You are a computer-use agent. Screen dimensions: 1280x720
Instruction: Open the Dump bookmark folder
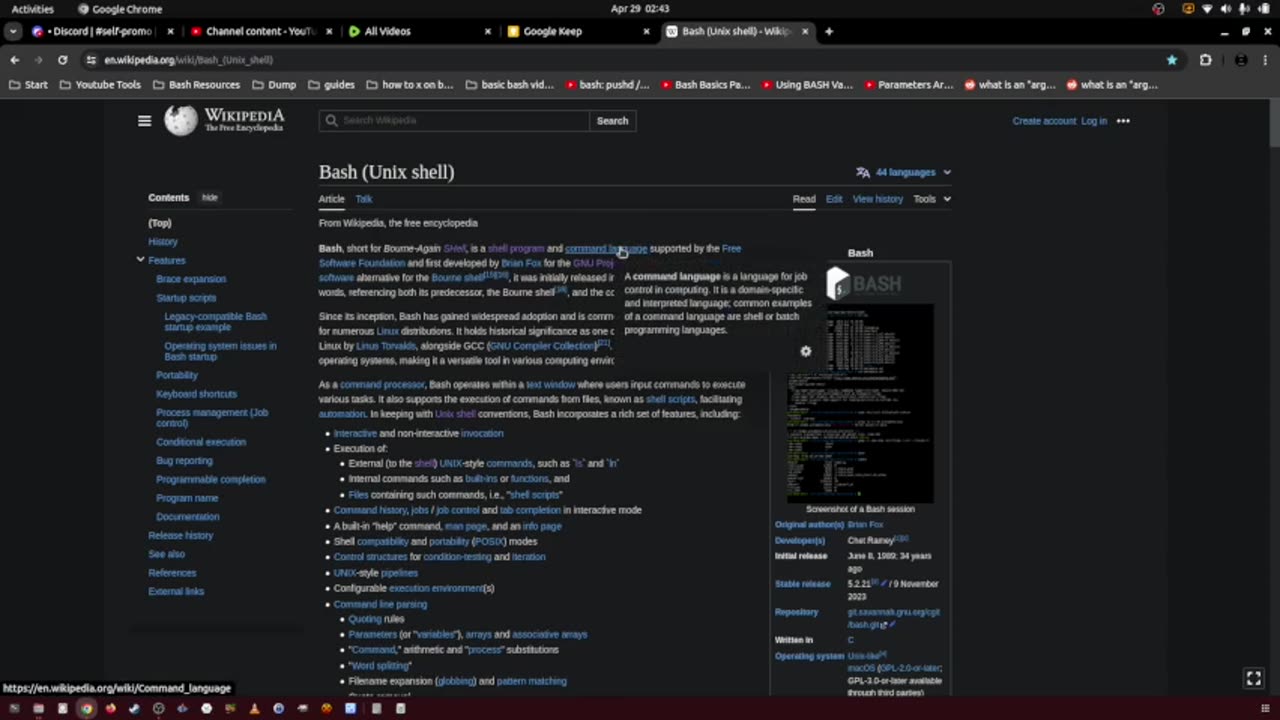(273, 85)
